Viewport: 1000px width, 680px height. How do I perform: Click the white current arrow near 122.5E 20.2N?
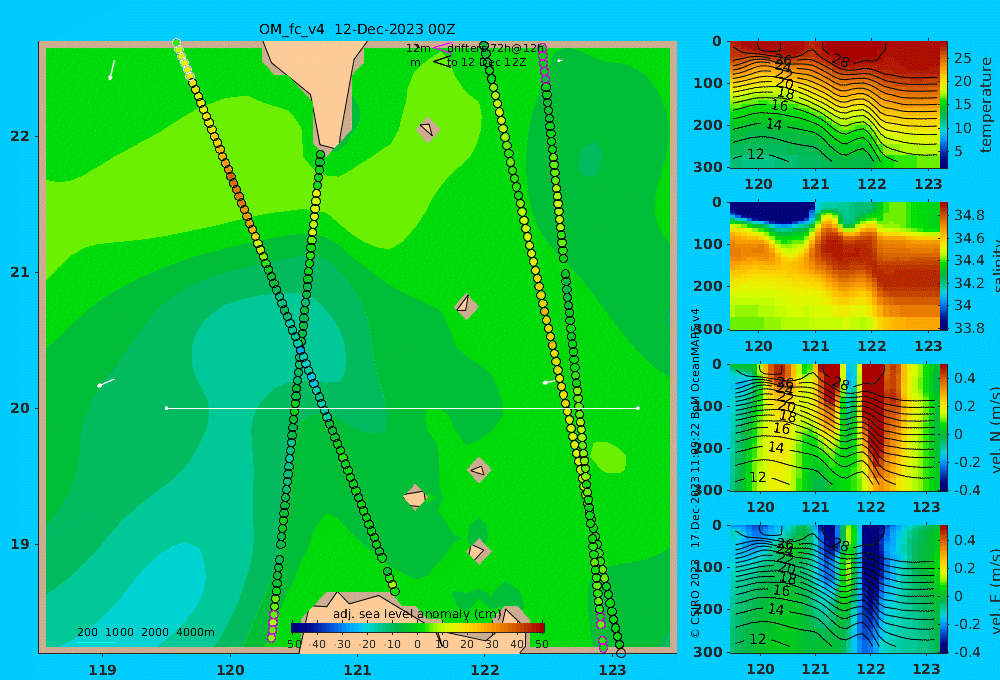[x=548, y=382]
